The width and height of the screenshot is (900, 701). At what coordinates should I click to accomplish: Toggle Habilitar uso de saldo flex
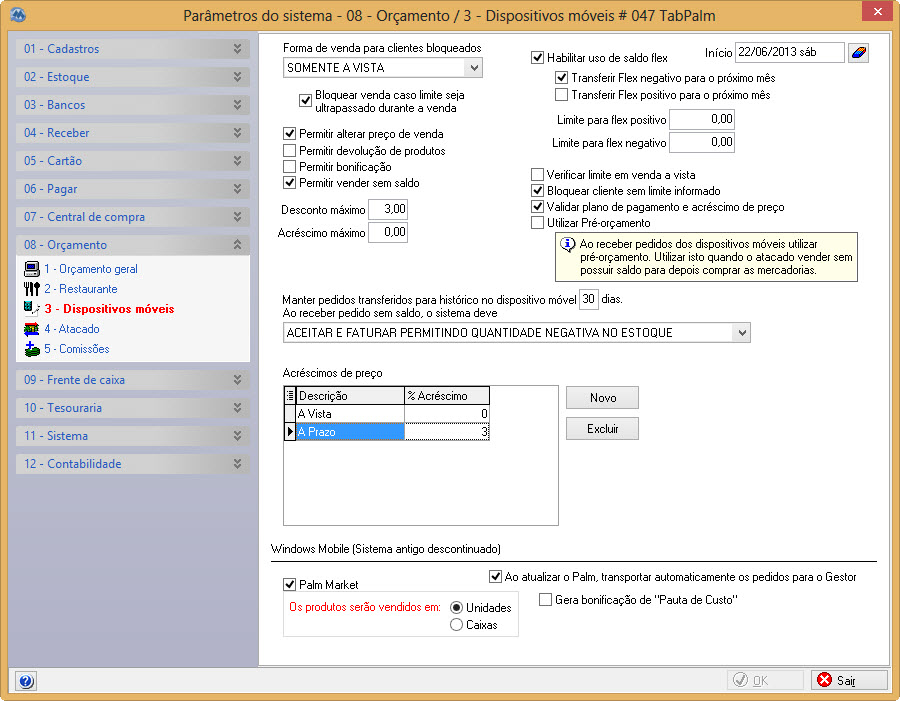coord(537,57)
